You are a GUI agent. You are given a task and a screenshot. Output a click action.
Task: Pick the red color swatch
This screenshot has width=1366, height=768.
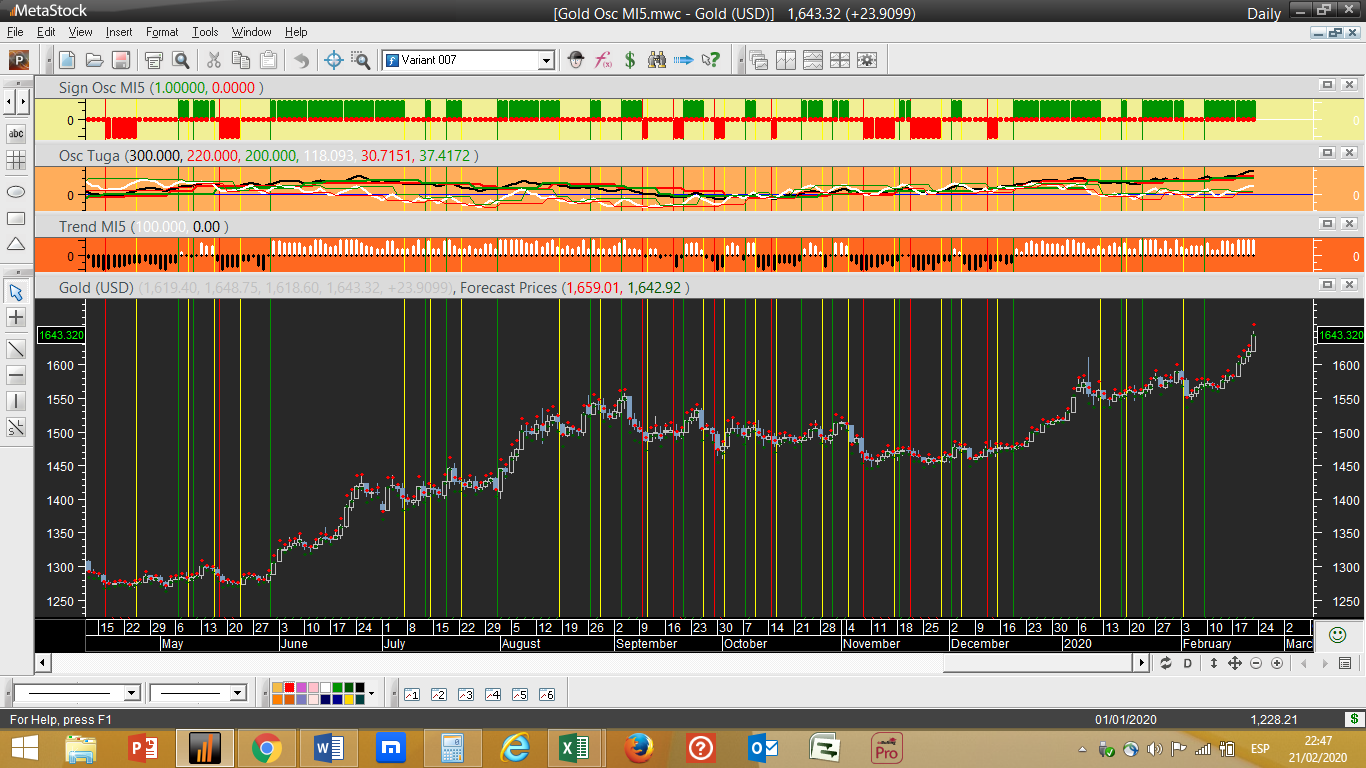pos(290,688)
